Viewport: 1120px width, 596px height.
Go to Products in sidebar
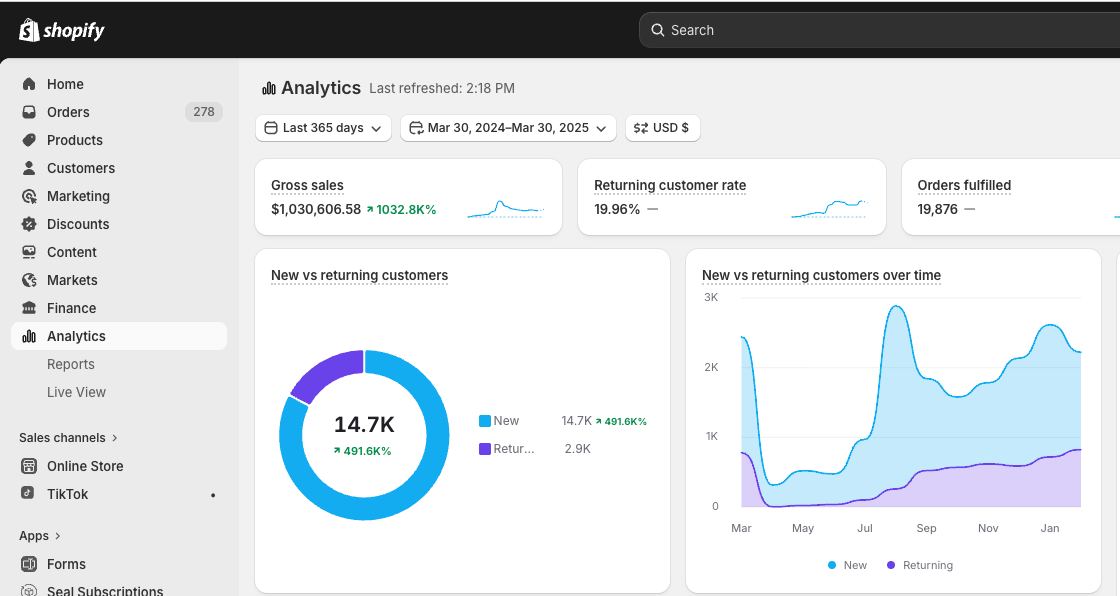point(119,140)
